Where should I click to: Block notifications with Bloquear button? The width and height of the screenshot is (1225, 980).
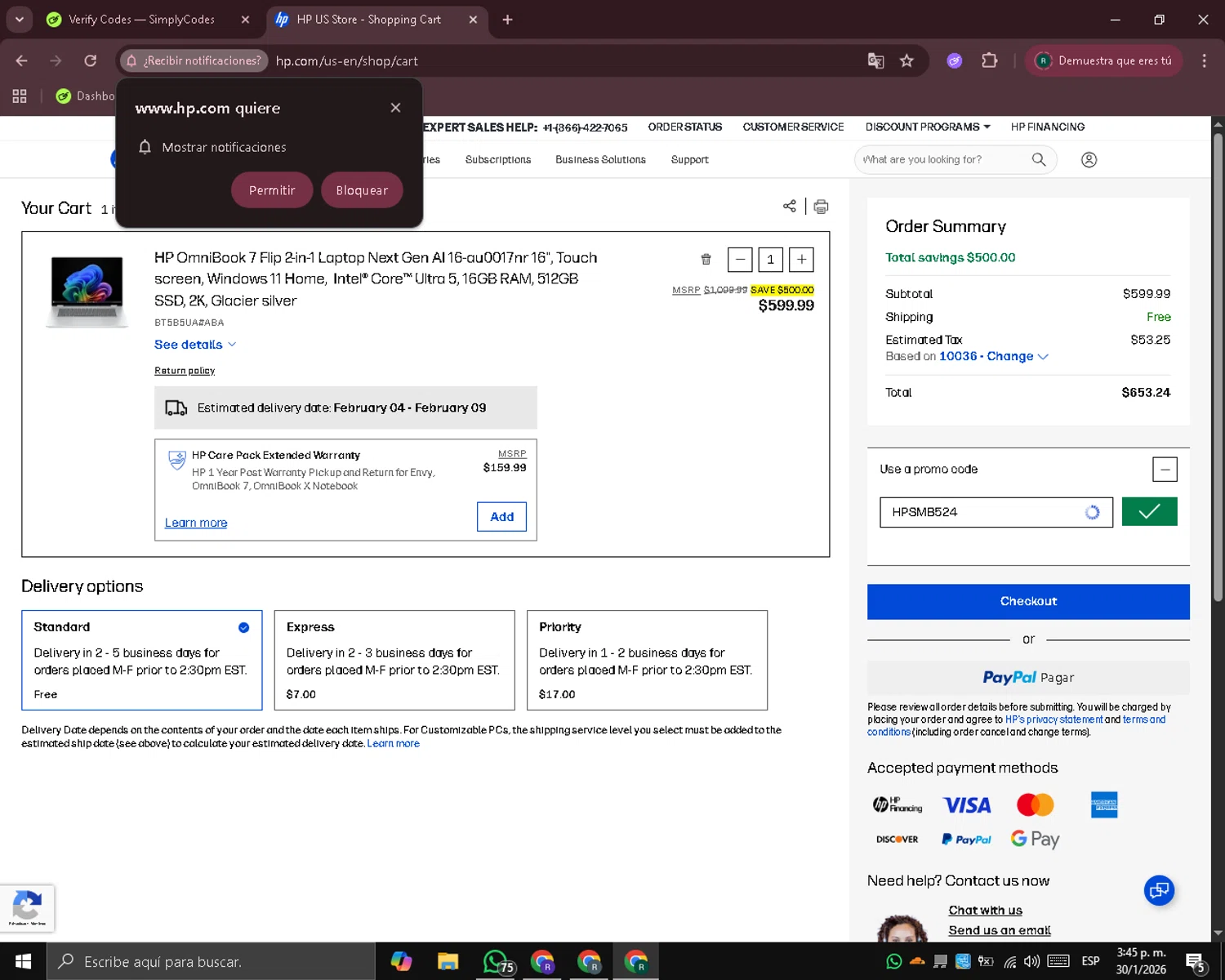click(362, 190)
